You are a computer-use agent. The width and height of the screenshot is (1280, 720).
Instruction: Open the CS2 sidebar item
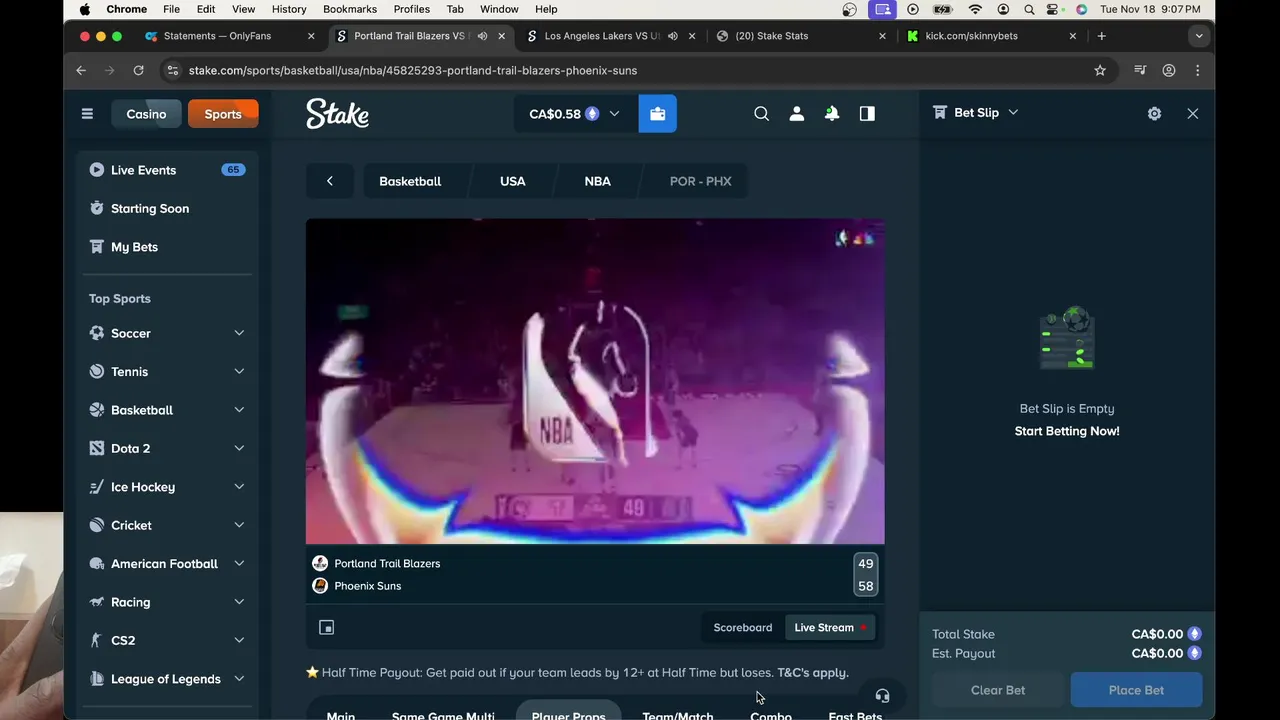(168, 640)
